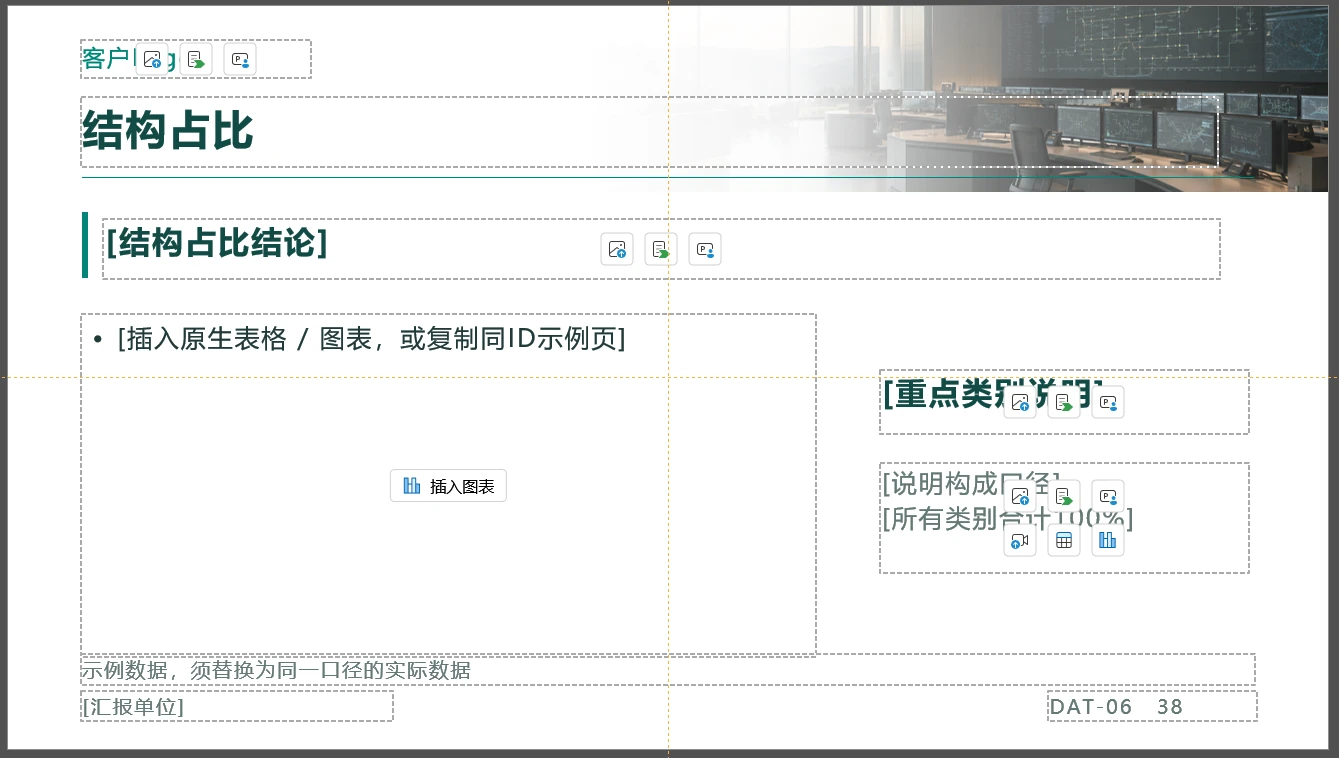Click the DAT-06 footer code
Screen dimensions: 1339x758
click(1090, 707)
